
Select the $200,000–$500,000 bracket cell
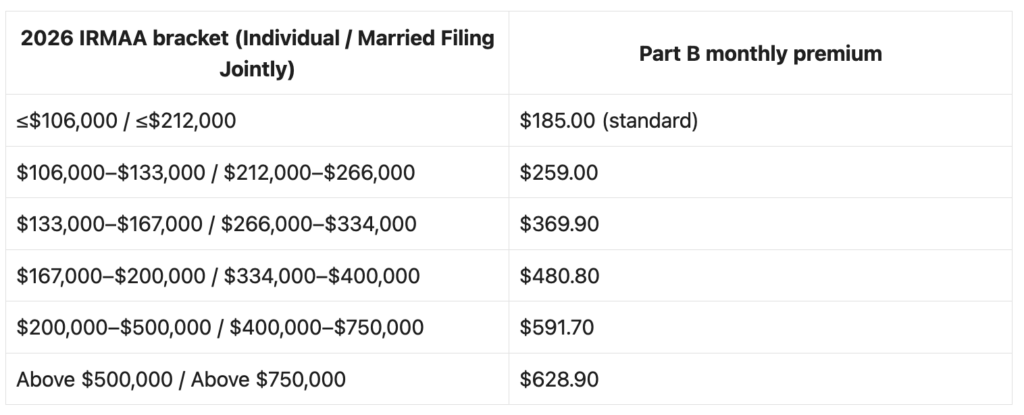click(257, 327)
